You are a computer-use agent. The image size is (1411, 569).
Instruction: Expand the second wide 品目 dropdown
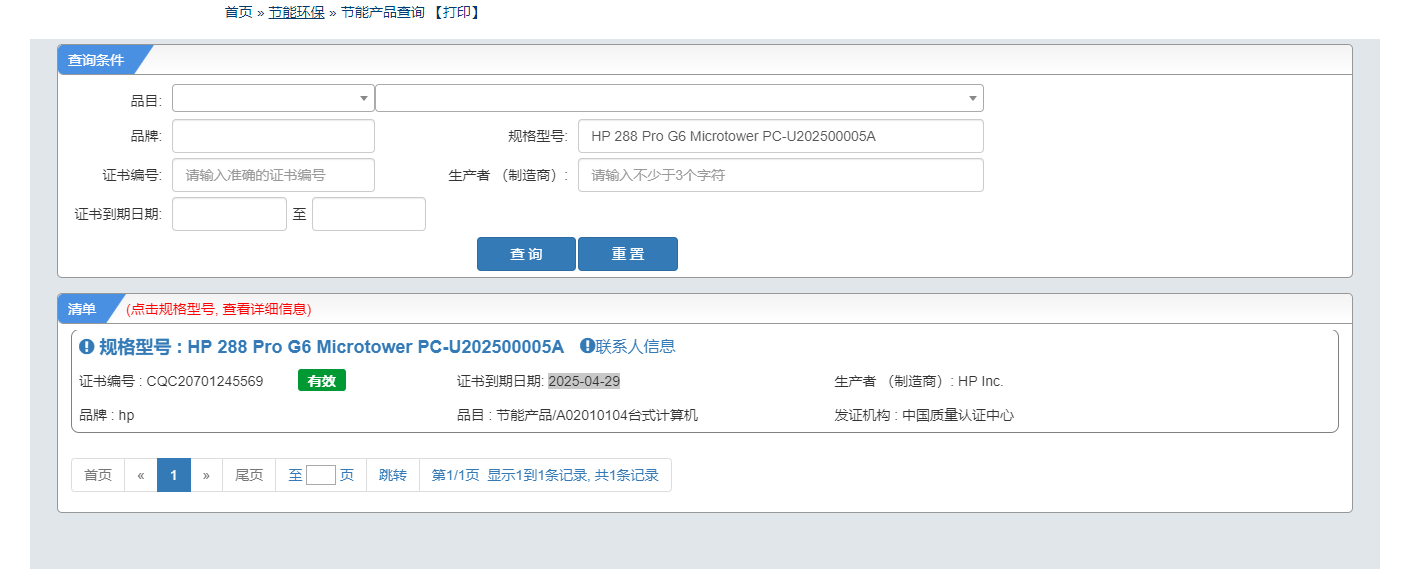point(679,98)
